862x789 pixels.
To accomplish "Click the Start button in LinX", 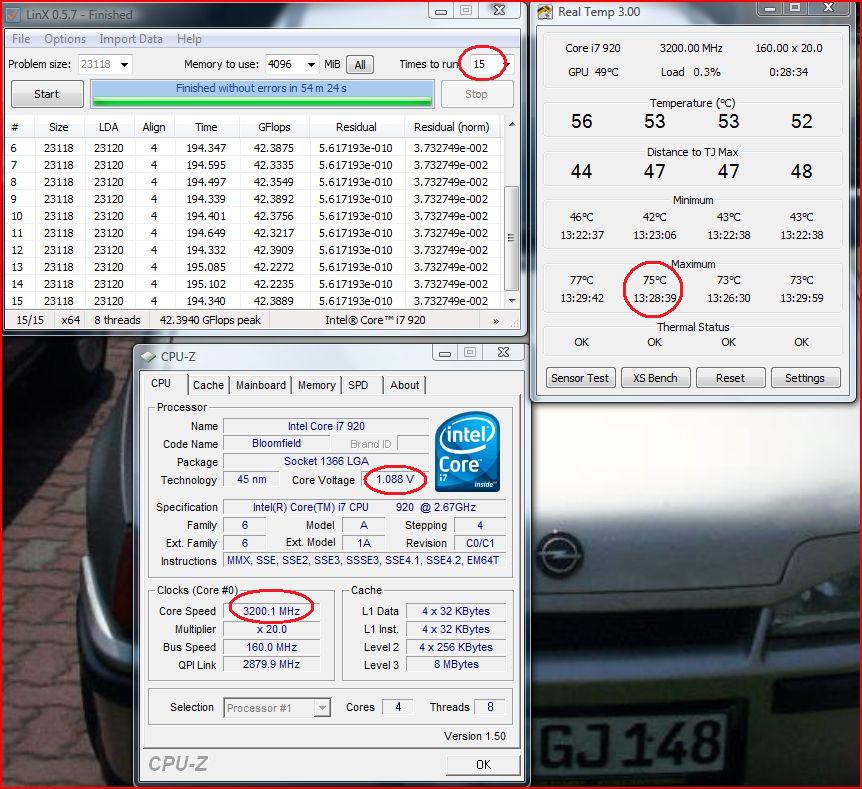I will tap(47, 94).
